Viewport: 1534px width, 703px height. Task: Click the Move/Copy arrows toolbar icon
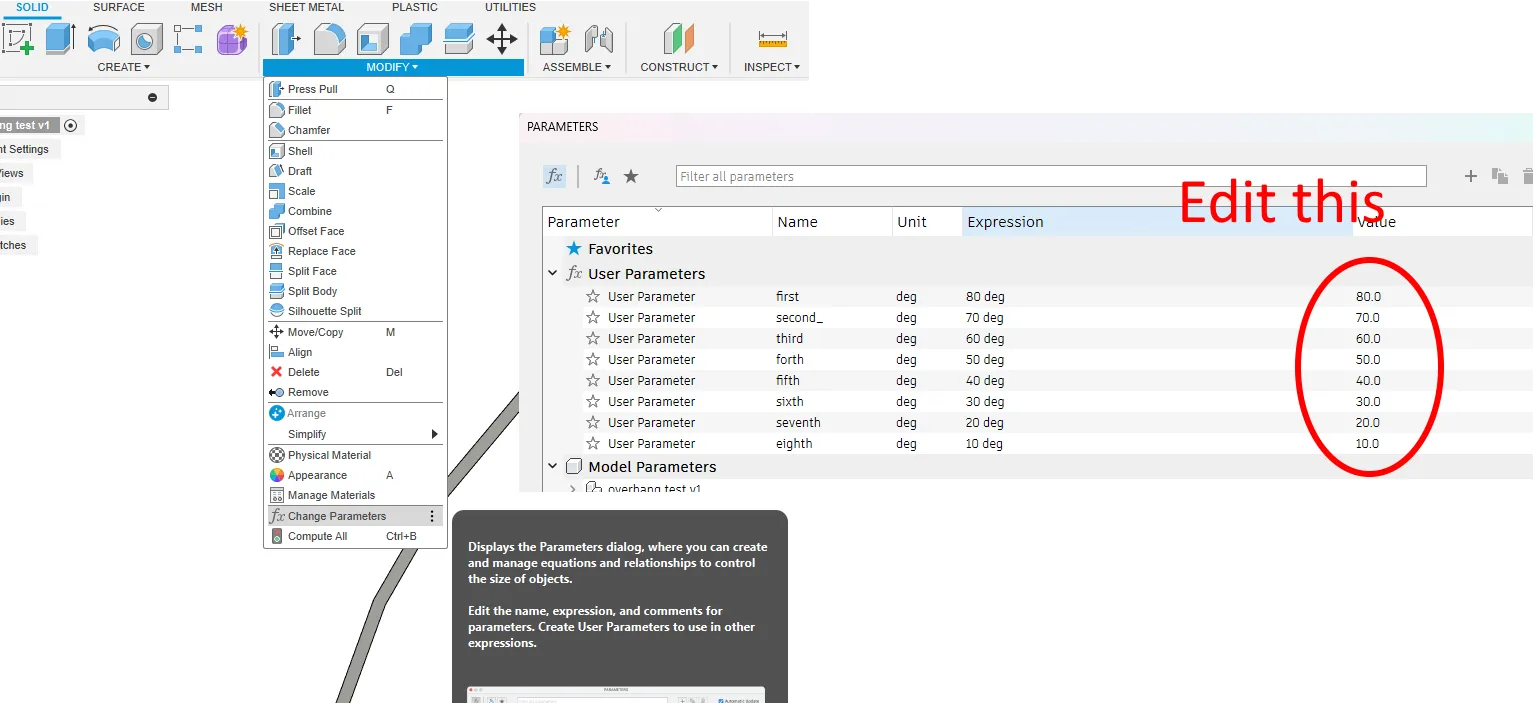[501, 39]
